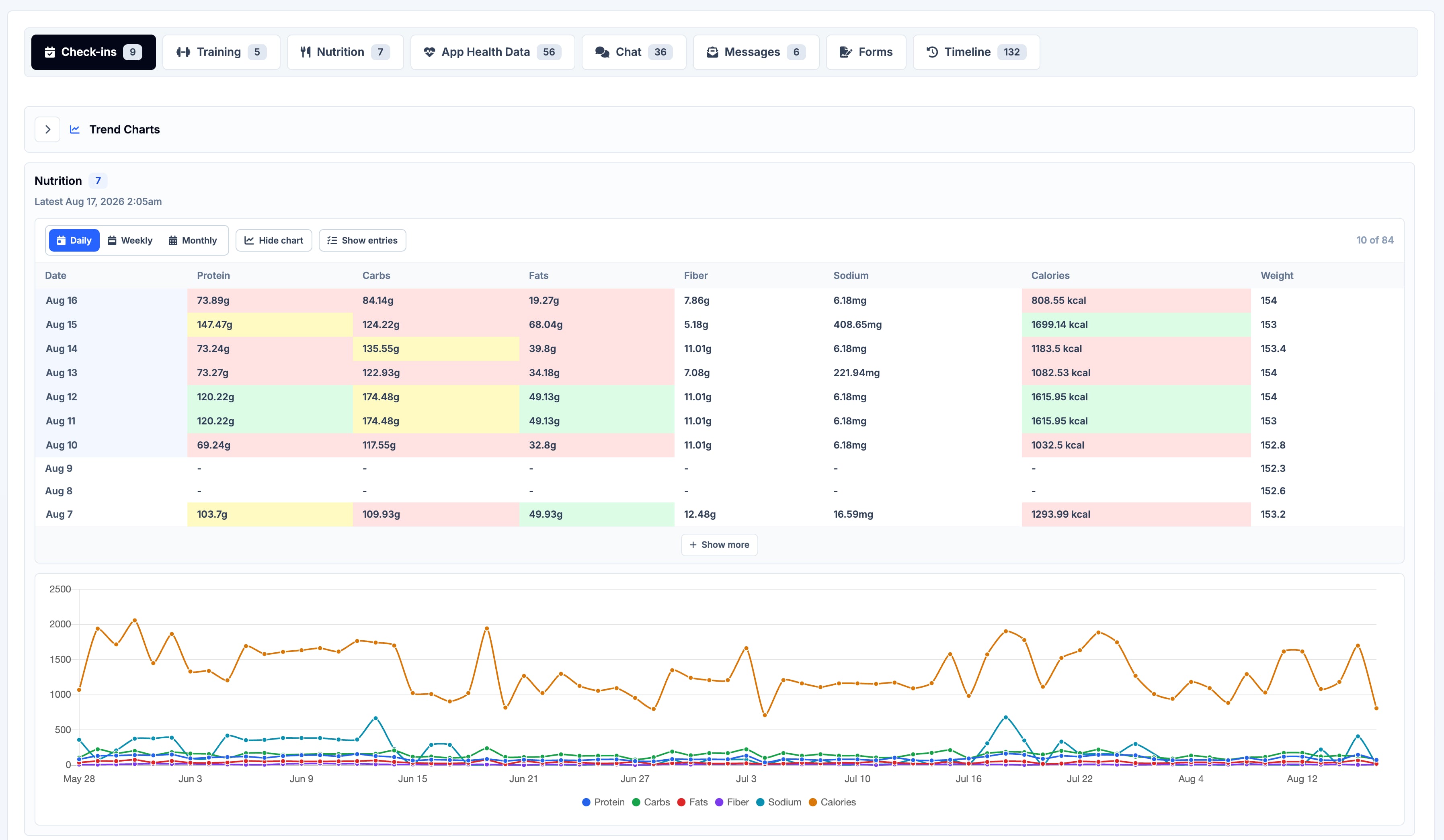
Task: Go to the App Health Data tab
Action: coord(493,52)
